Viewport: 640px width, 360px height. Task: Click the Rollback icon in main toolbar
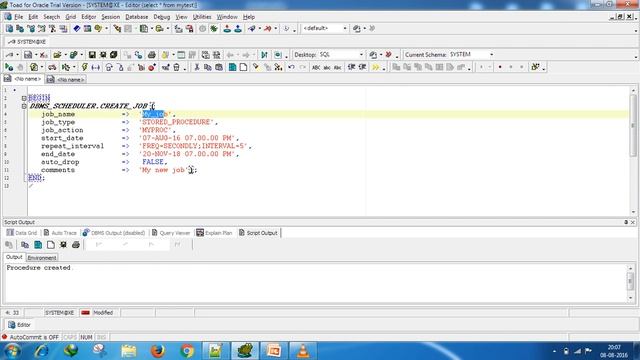(x=238, y=29)
